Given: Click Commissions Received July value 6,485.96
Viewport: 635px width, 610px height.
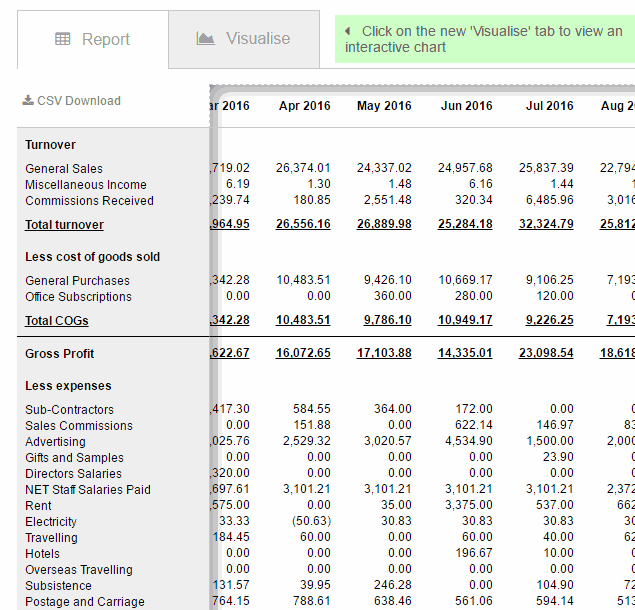Looking at the screenshot, I should (550, 200).
